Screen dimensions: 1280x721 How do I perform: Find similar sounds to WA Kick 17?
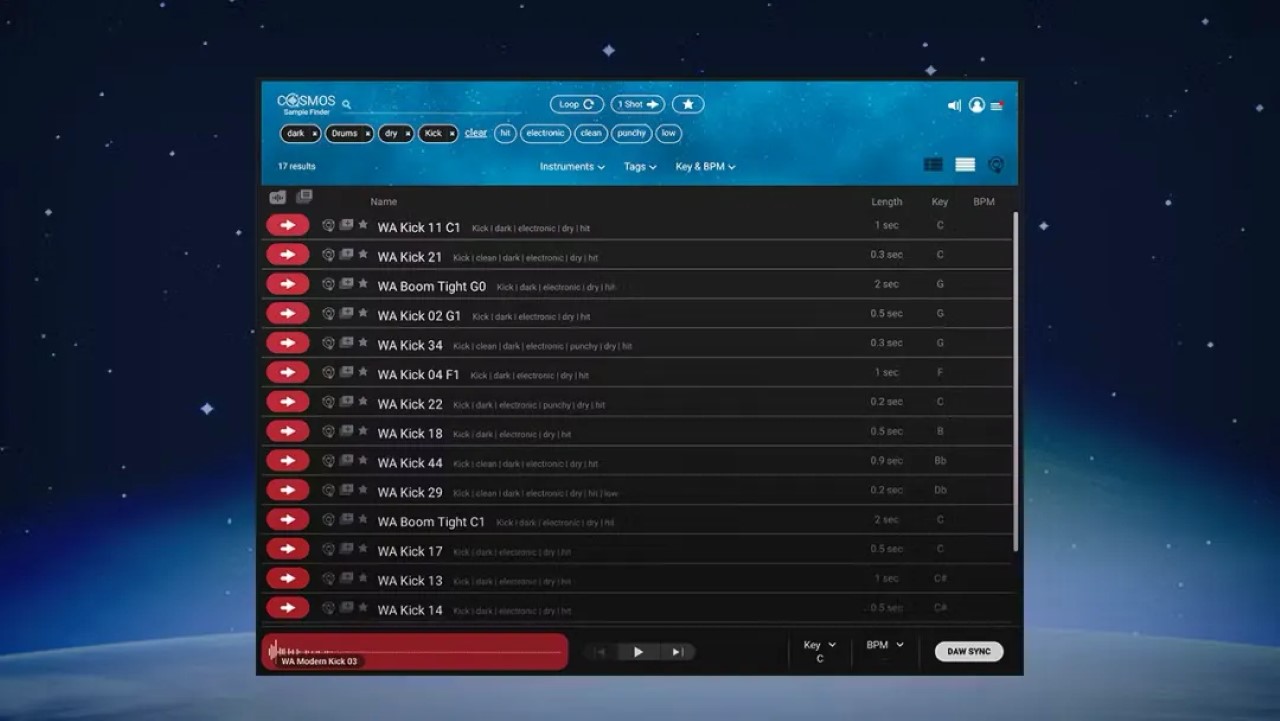328,549
